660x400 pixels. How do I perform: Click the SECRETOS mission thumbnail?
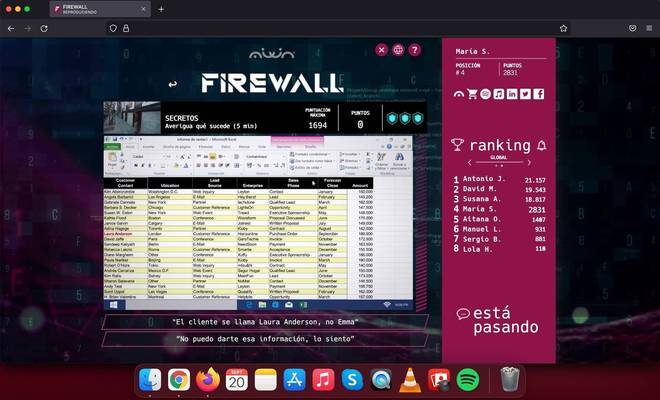pyautogui.click(x=132, y=117)
